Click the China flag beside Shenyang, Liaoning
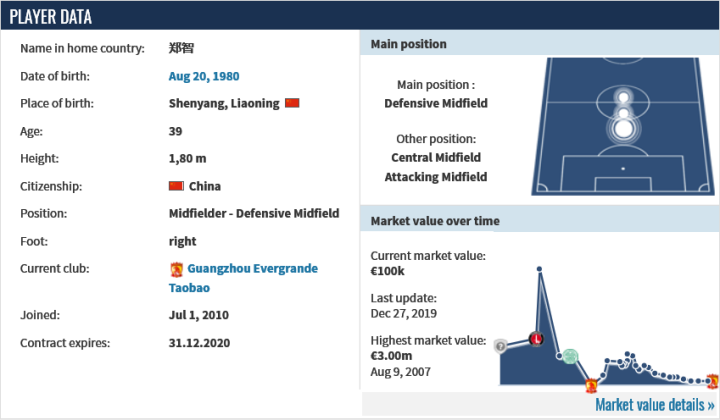Viewport: 720px width, 420px height. pyautogui.click(x=292, y=103)
